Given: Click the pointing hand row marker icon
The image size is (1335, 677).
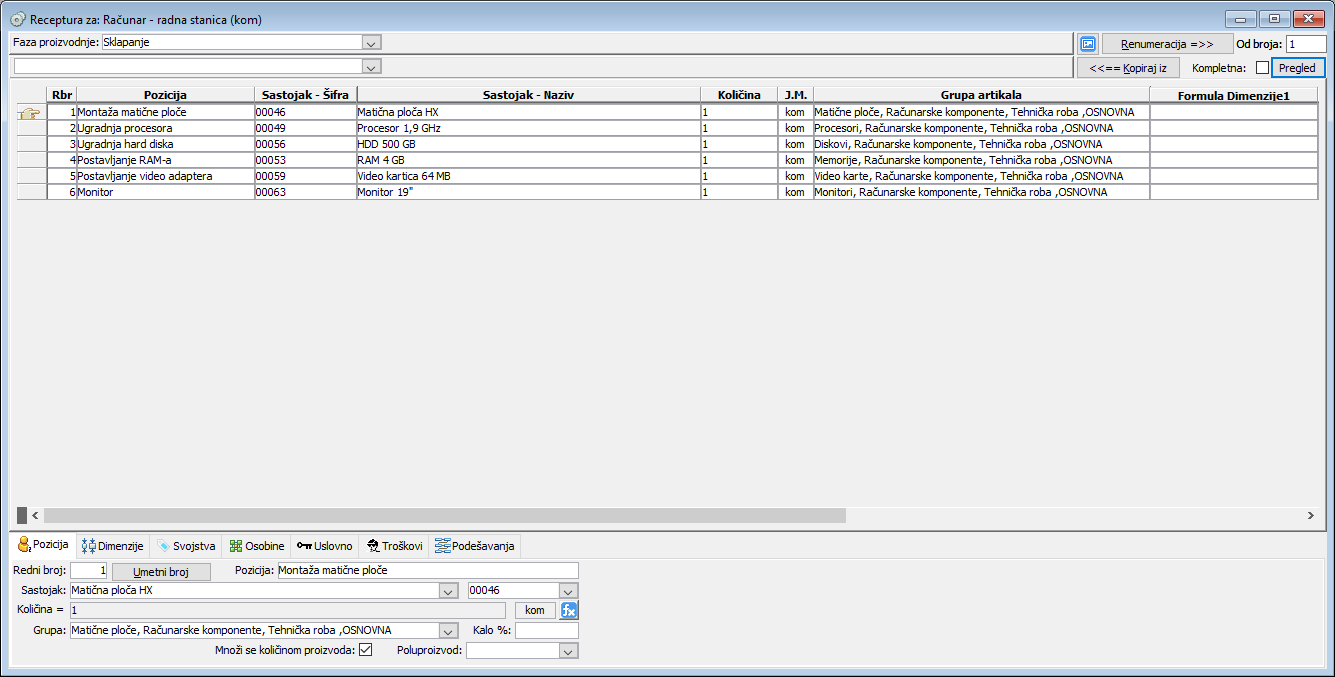Looking at the screenshot, I should 31,113.
